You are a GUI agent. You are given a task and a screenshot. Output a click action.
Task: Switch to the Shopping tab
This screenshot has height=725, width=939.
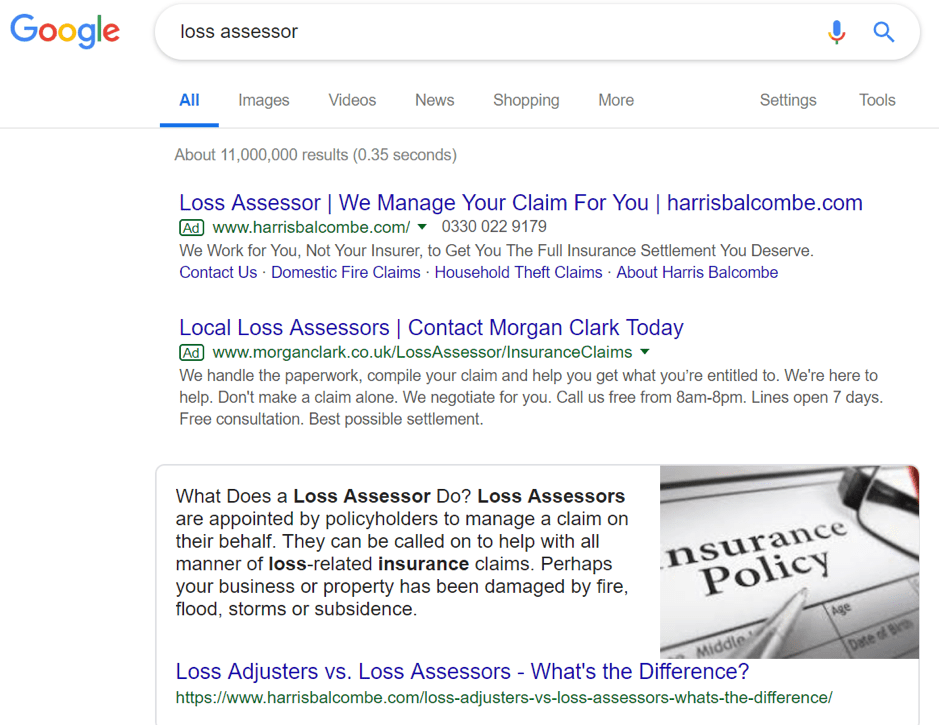[x=526, y=100]
